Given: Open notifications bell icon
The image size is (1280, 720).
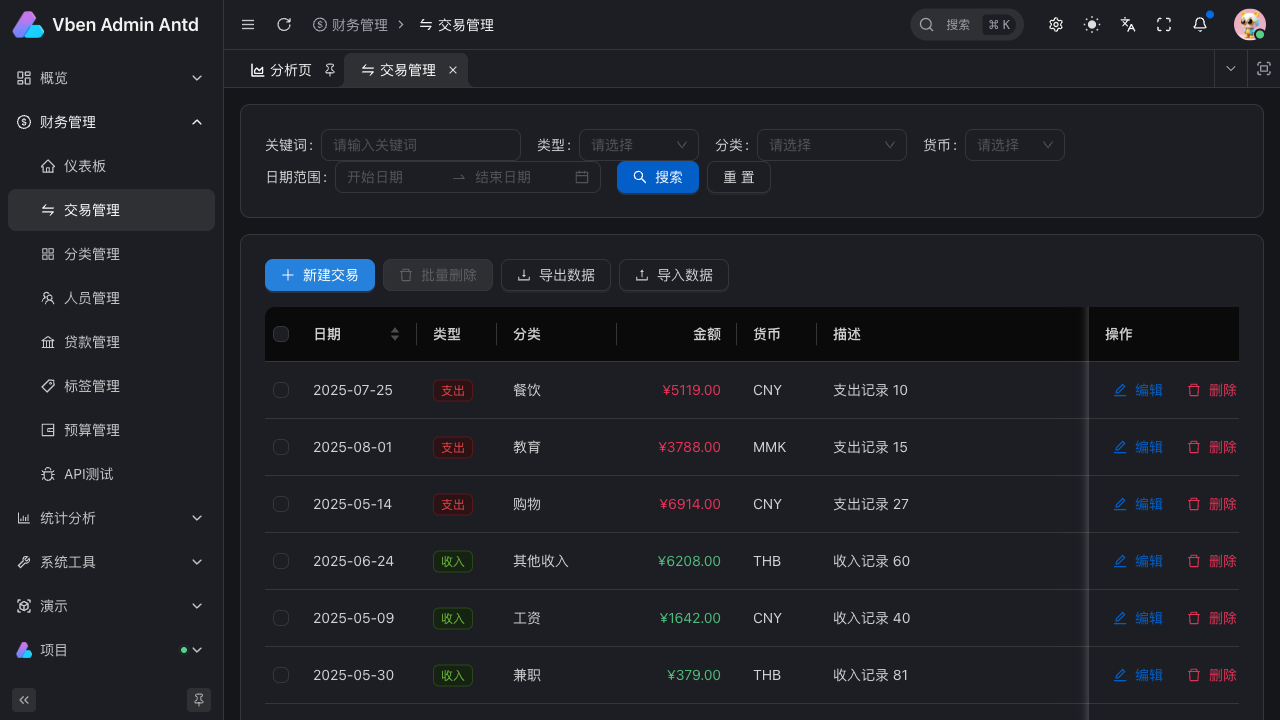Looking at the screenshot, I should click(x=1200, y=25).
